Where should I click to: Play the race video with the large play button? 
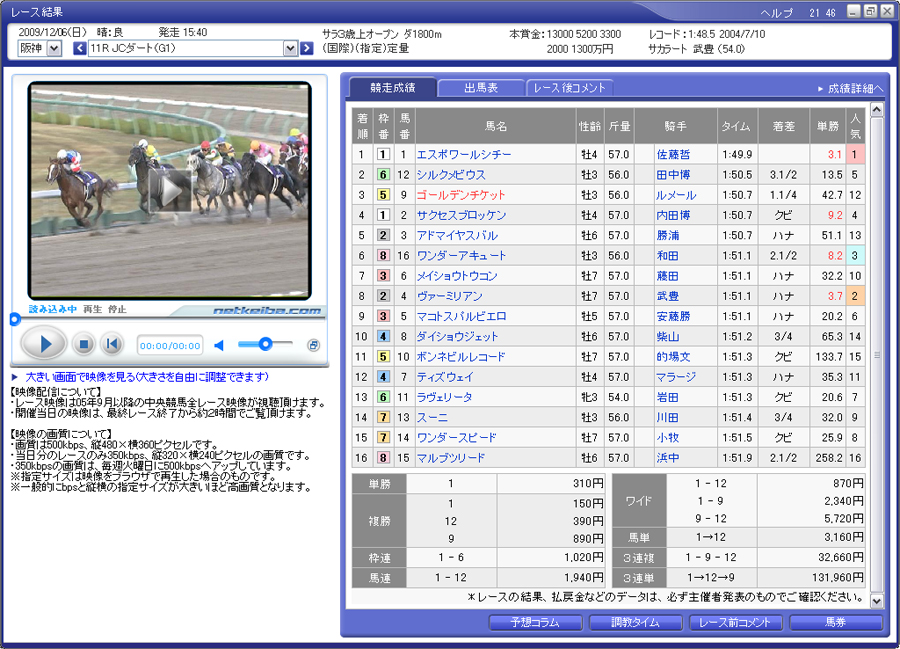pos(44,344)
